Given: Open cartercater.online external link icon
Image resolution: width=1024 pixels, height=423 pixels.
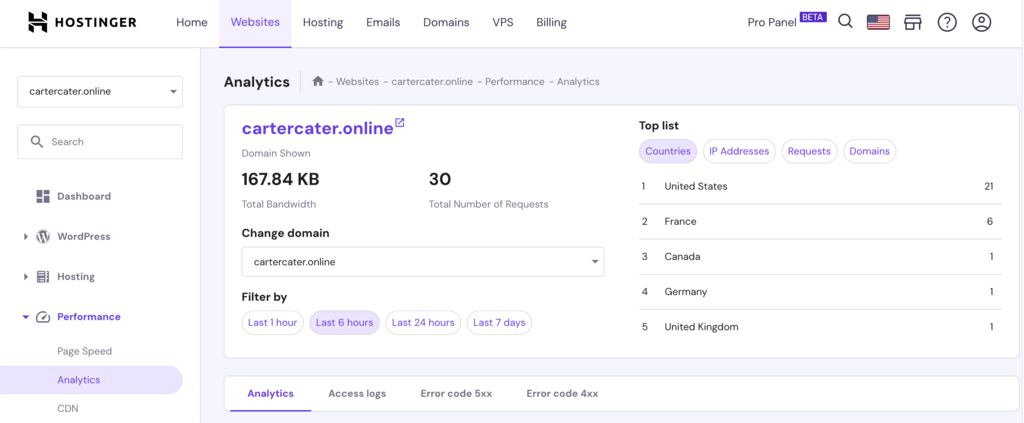Looking at the screenshot, I should pyautogui.click(x=400, y=123).
